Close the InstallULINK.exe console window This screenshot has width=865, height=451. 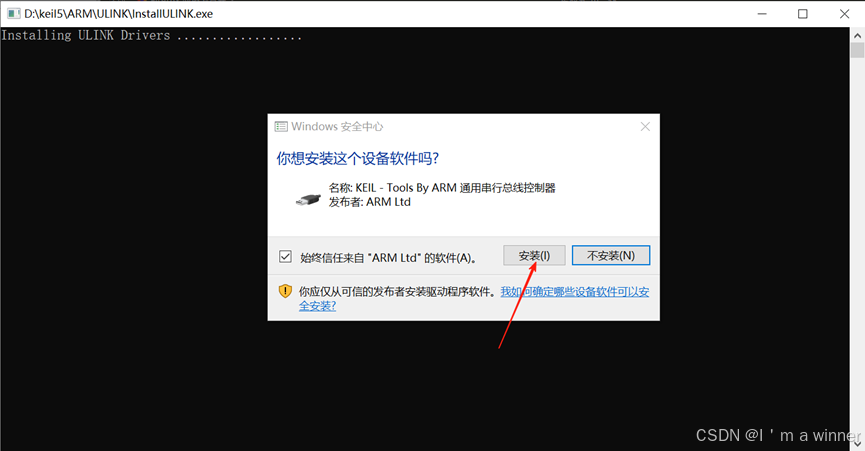point(844,14)
